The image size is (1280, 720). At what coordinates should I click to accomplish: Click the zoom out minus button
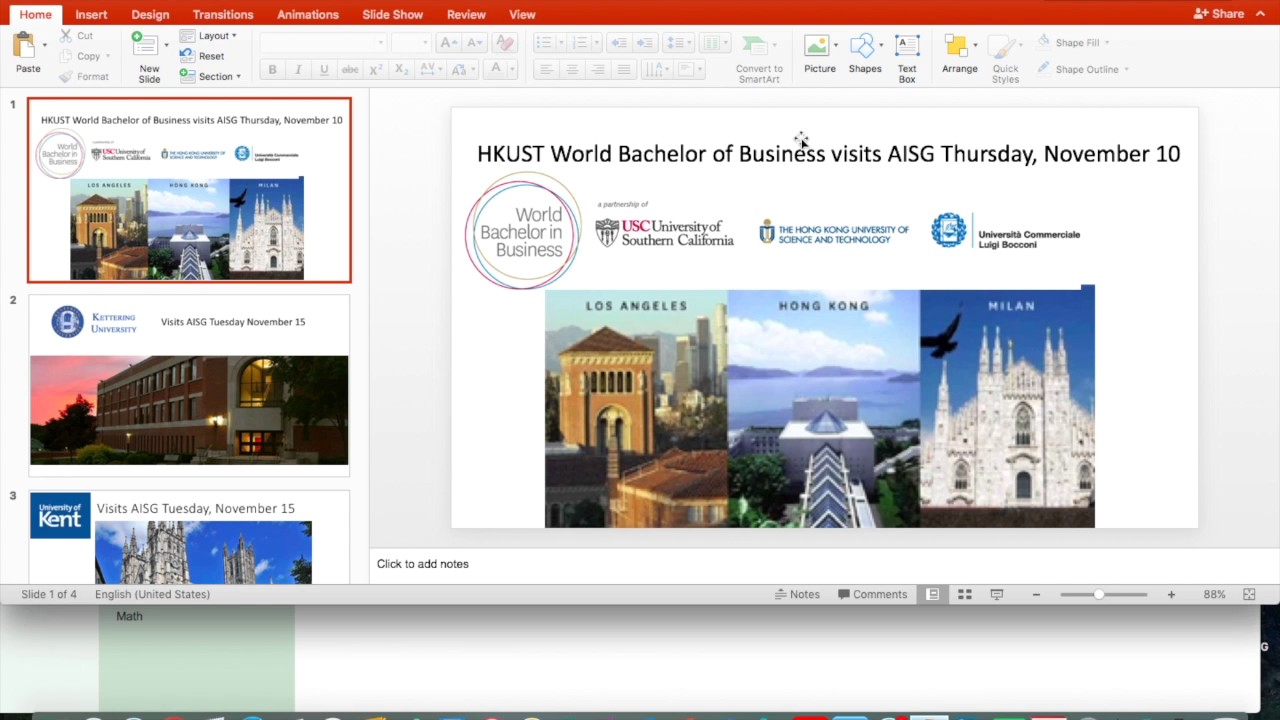(1036, 594)
